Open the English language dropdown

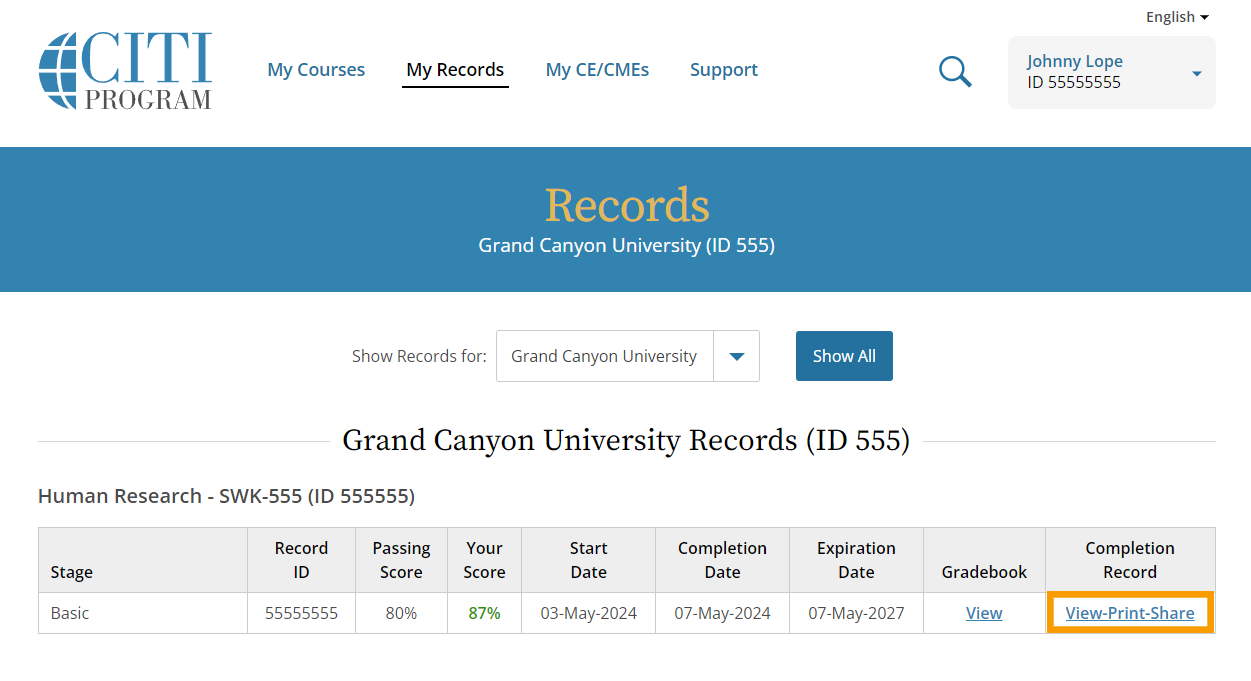tap(1177, 17)
